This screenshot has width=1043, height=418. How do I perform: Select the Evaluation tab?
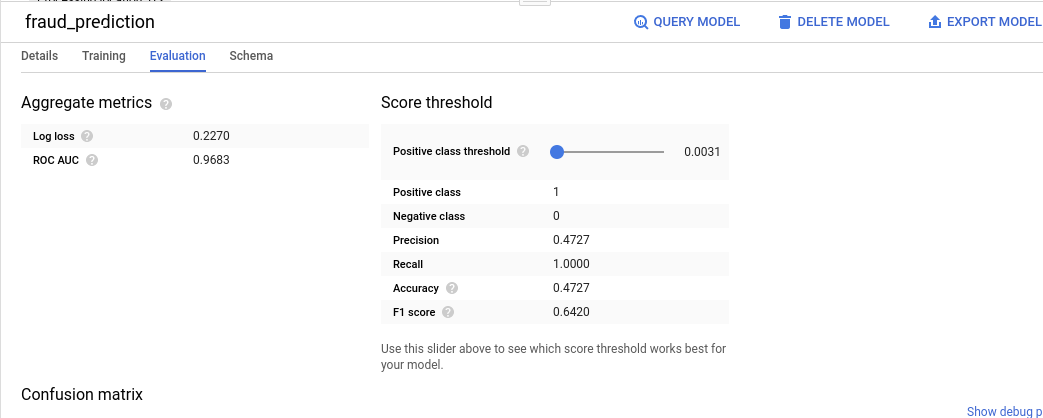tap(178, 56)
